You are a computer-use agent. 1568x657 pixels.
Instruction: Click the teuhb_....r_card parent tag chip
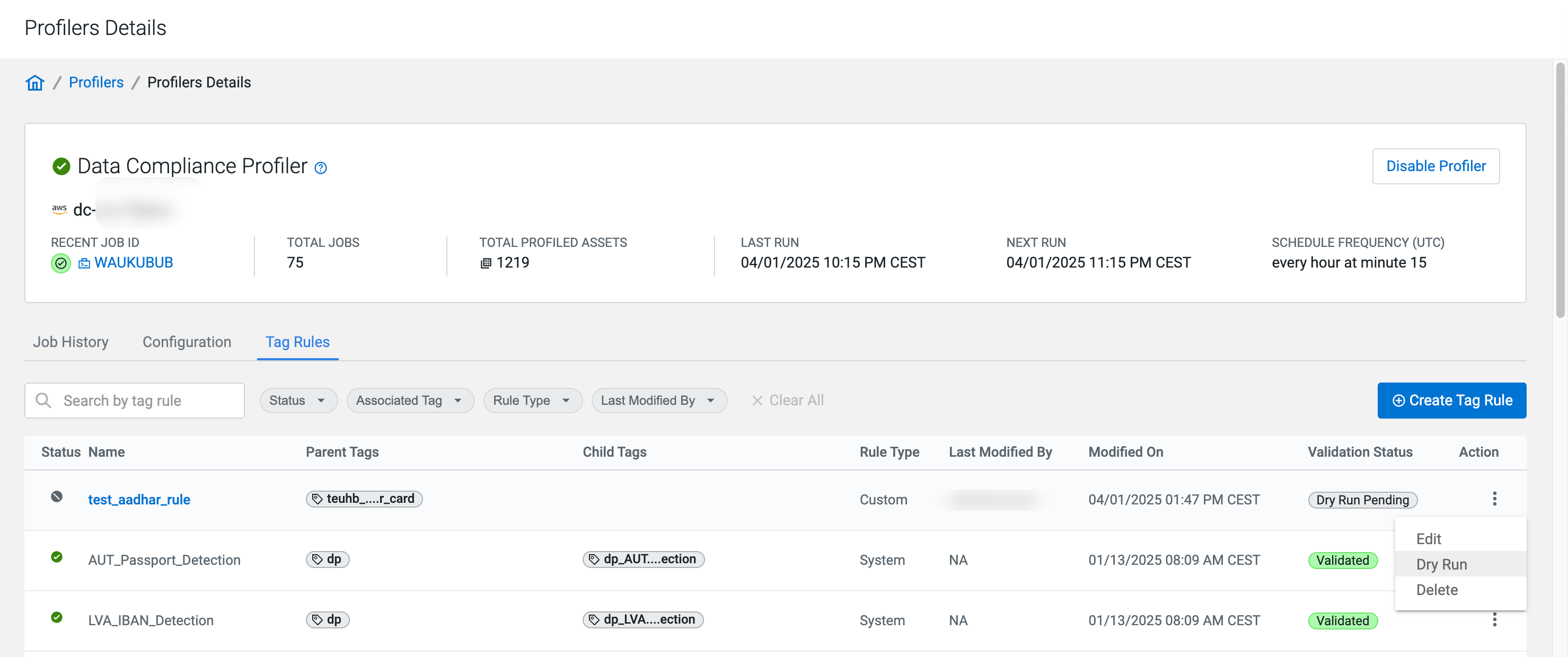(364, 499)
